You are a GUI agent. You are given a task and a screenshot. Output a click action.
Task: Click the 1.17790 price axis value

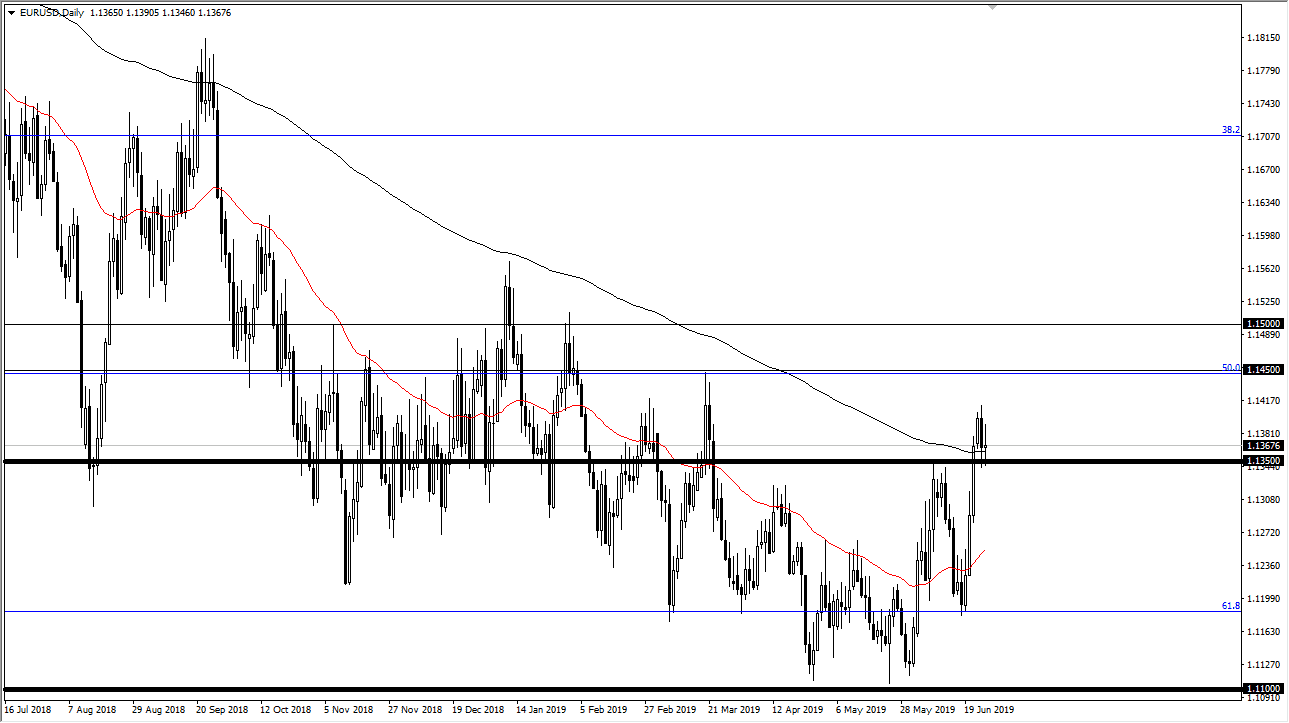1264,71
